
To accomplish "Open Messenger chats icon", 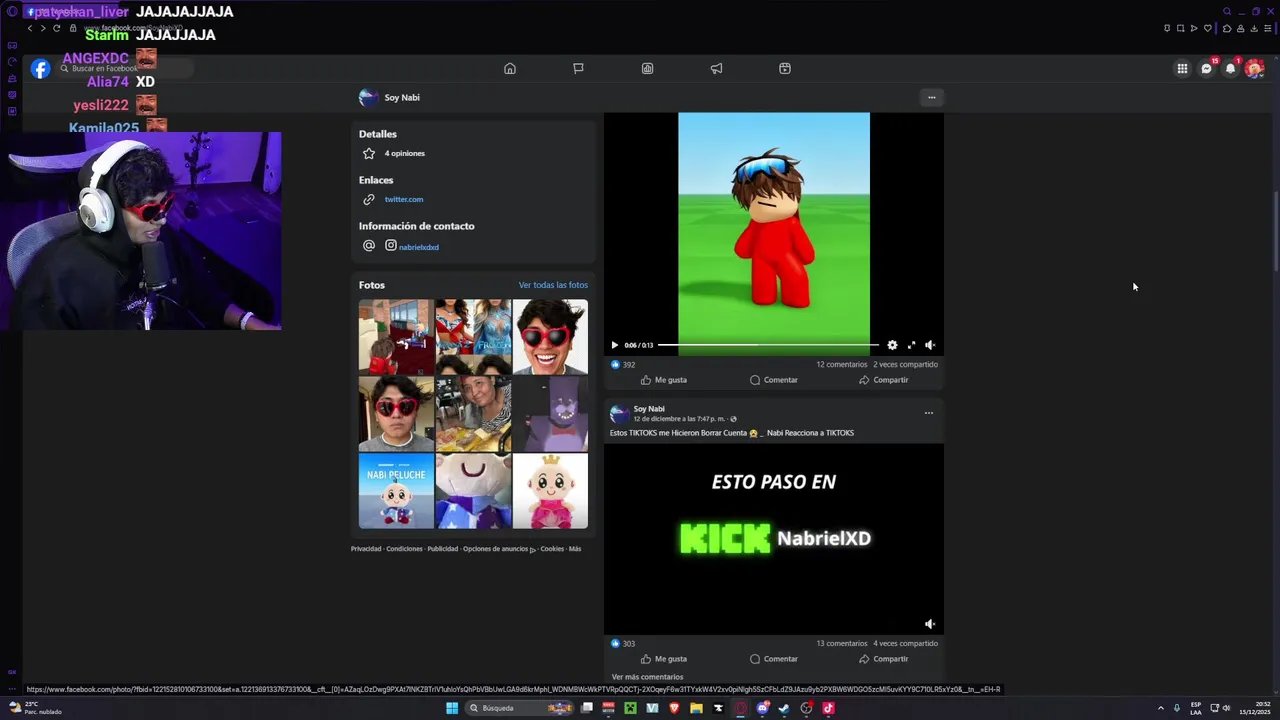I will pos(1207,69).
